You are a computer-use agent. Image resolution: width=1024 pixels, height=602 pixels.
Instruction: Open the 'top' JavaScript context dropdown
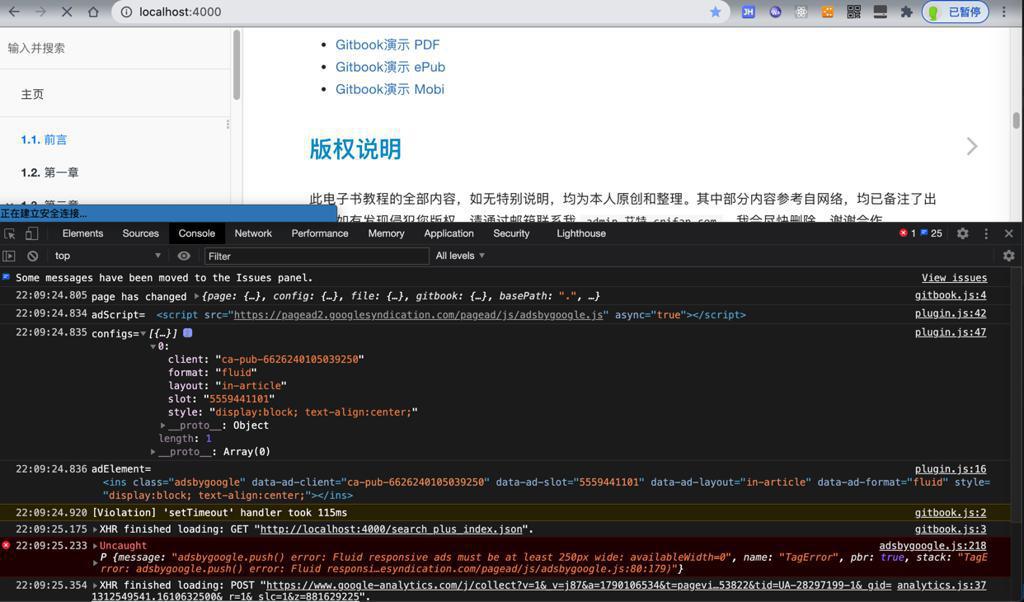pyautogui.click(x=108, y=256)
